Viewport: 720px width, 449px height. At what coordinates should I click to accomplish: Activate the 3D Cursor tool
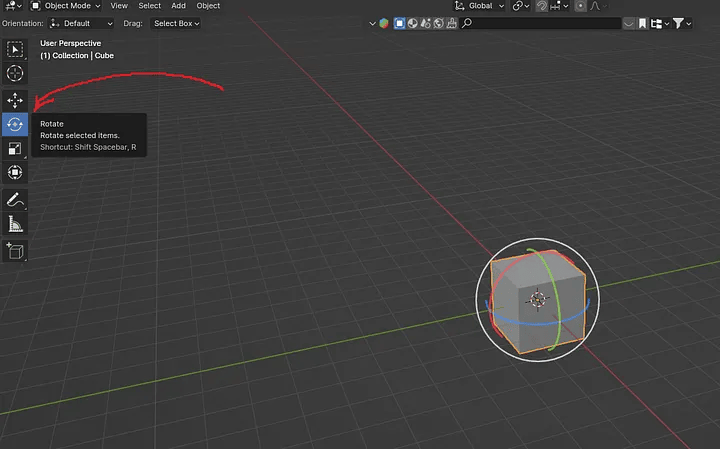click(15, 73)
